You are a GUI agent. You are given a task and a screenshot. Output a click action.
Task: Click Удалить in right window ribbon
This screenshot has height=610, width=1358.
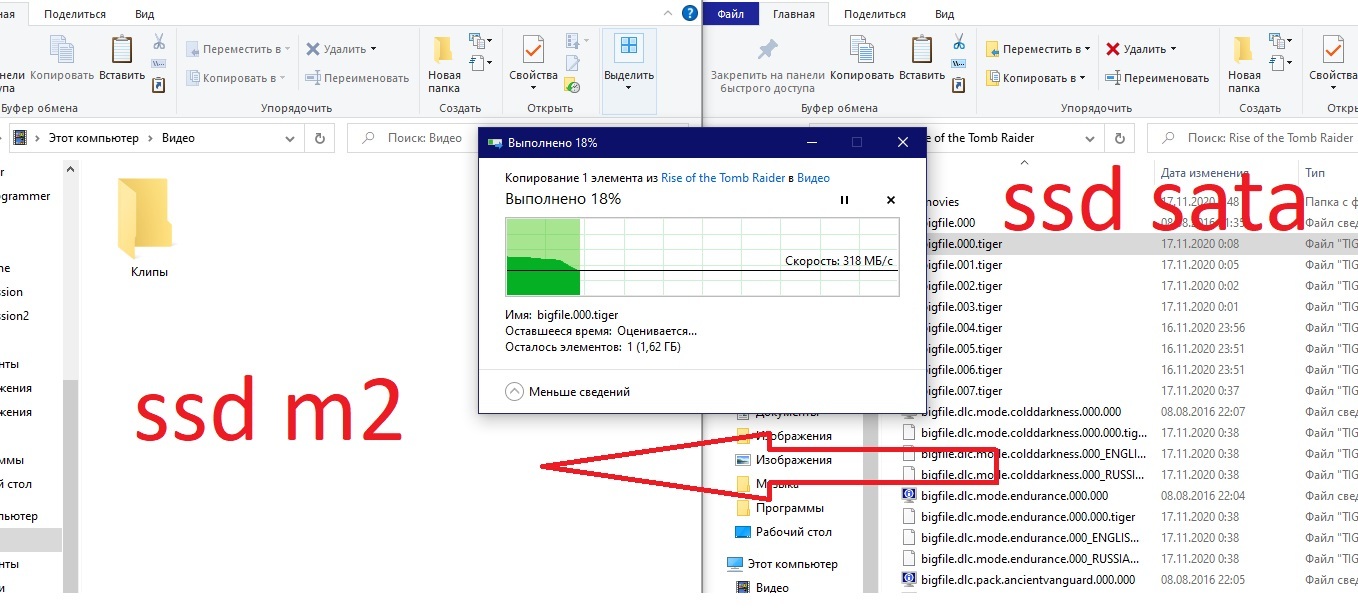tap(1140, 49)
